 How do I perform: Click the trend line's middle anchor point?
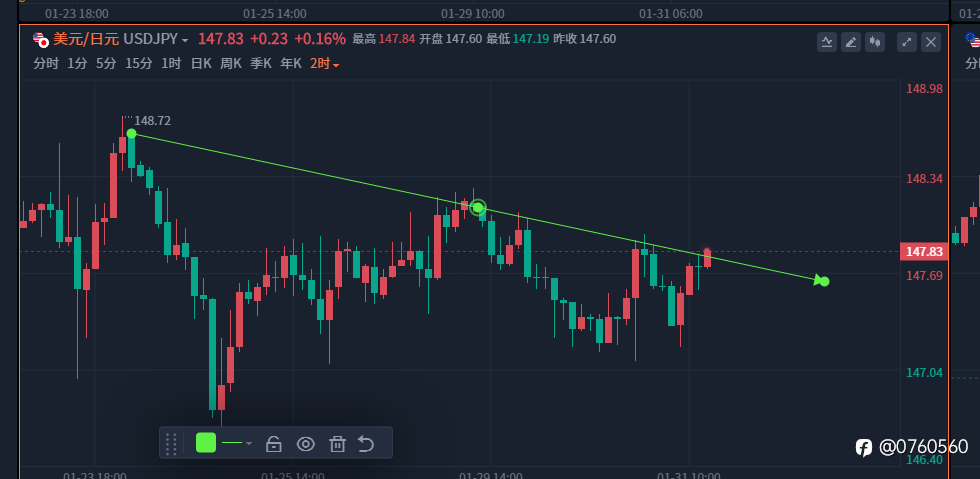(x=478, y=208)
